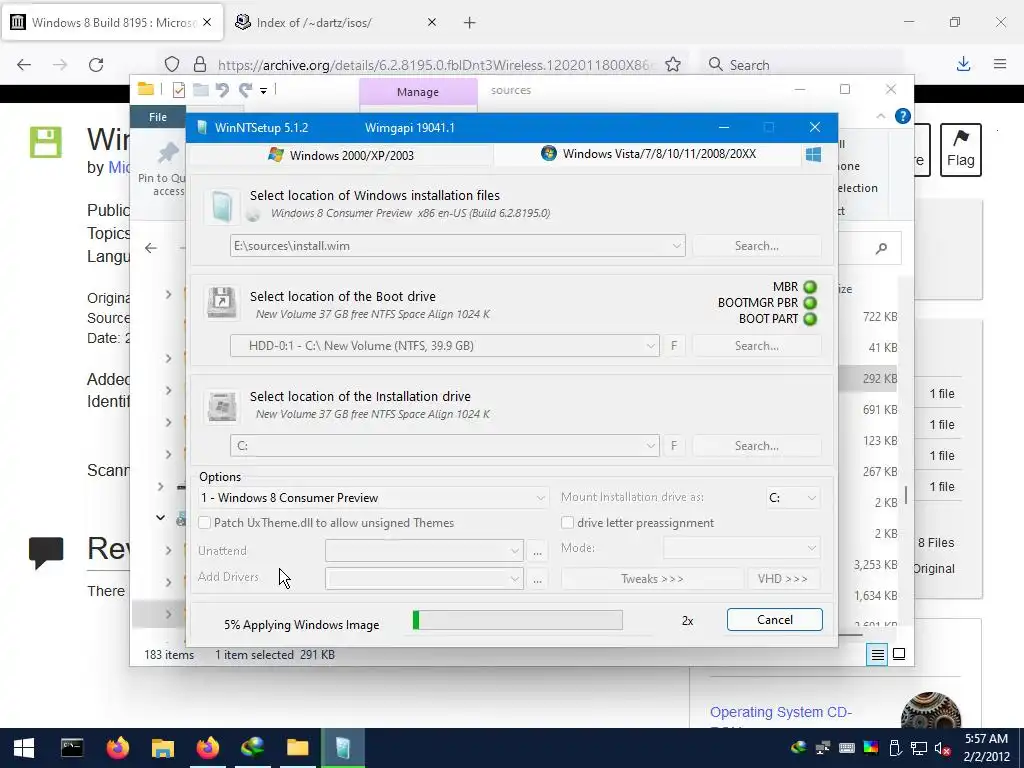Image resolution: width=1024 pixels, height=768 pixels.
Task: Click the green BOOTMGR PBR status indicator
Action: (810, 303)
